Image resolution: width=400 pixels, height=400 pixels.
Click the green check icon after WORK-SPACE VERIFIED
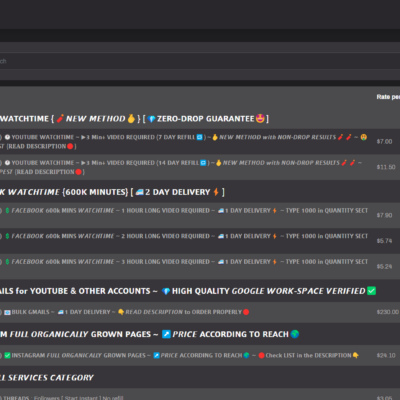(x=371, y=291)
